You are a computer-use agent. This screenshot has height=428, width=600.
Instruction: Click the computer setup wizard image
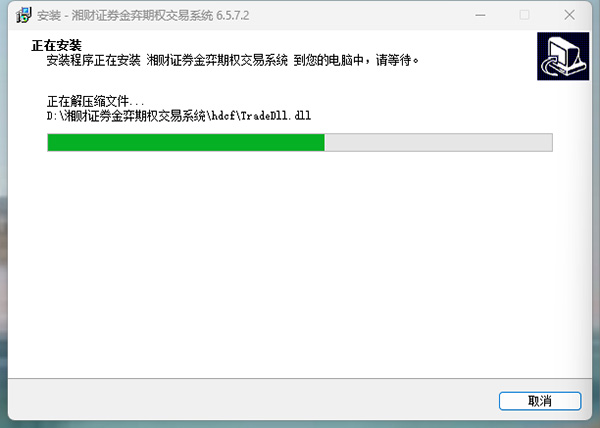563,56
